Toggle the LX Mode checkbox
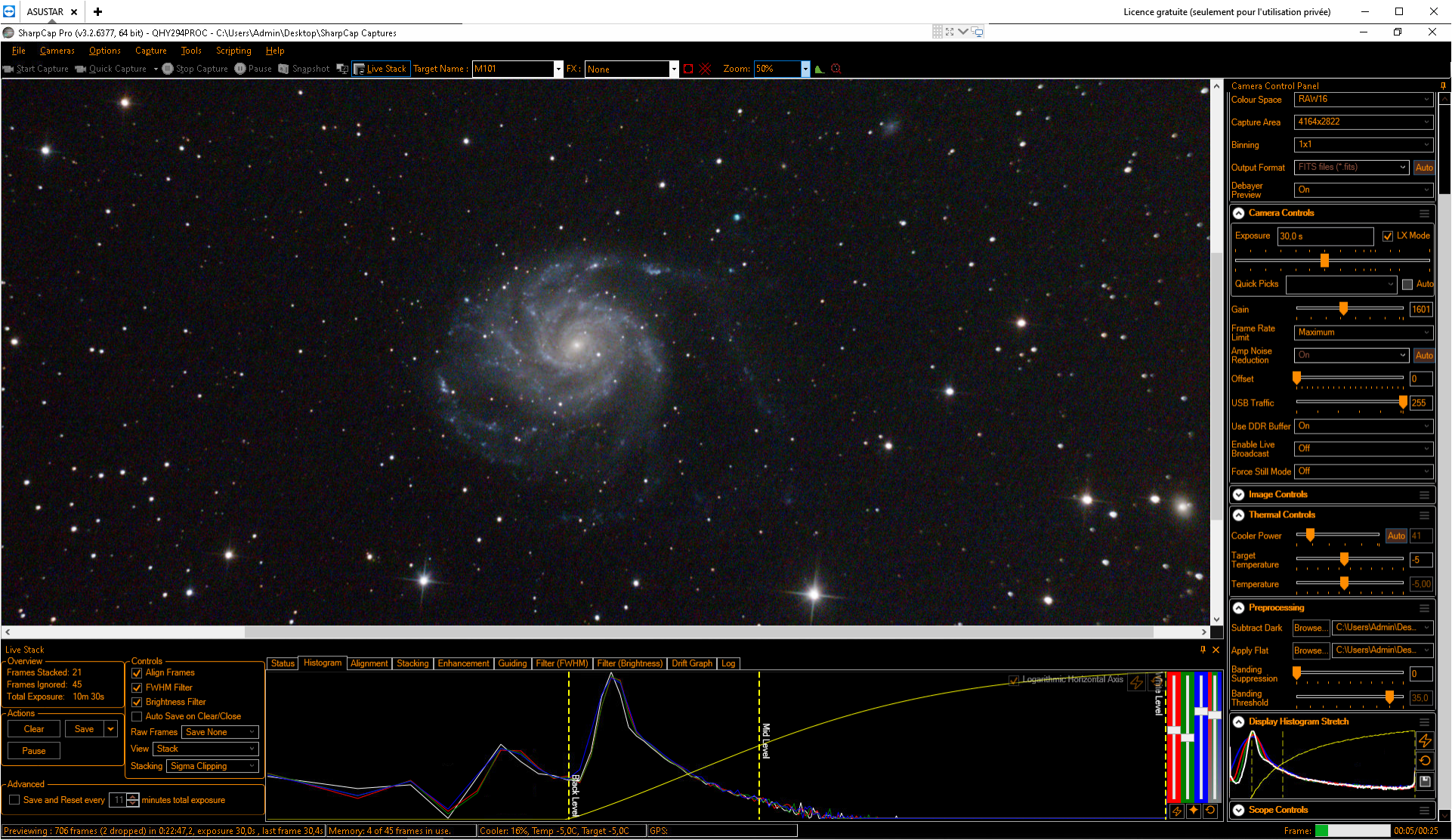Screen dimensions: 1452x840 pos(1388,236)
